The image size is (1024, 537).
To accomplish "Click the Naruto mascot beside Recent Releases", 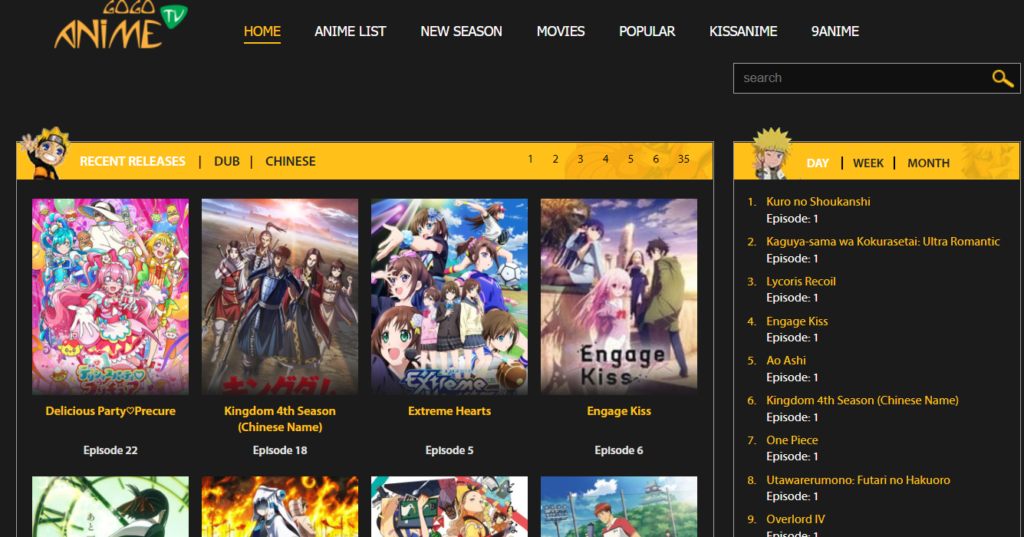I will [x=44, y=154].
